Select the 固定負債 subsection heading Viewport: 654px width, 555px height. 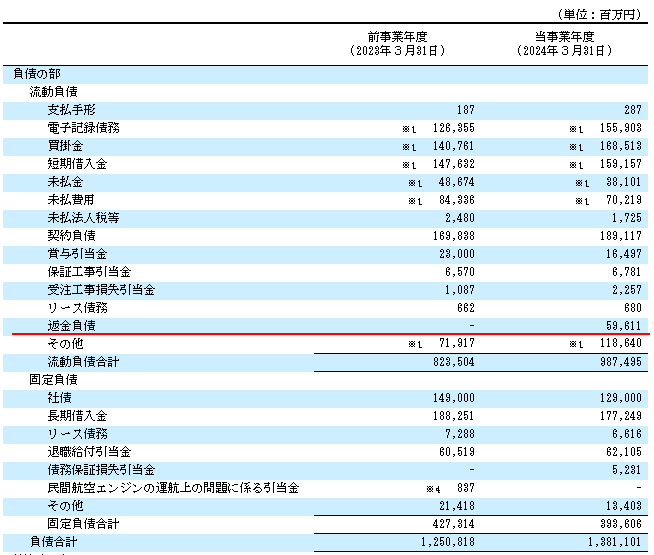tap(50, 380)
